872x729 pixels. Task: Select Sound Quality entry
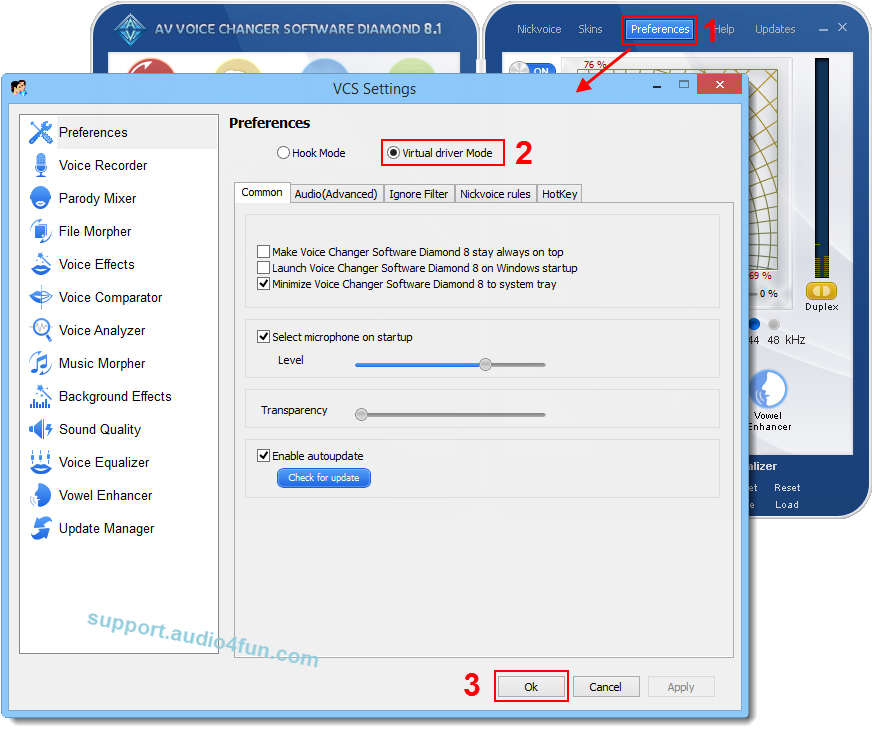(100, 429)
